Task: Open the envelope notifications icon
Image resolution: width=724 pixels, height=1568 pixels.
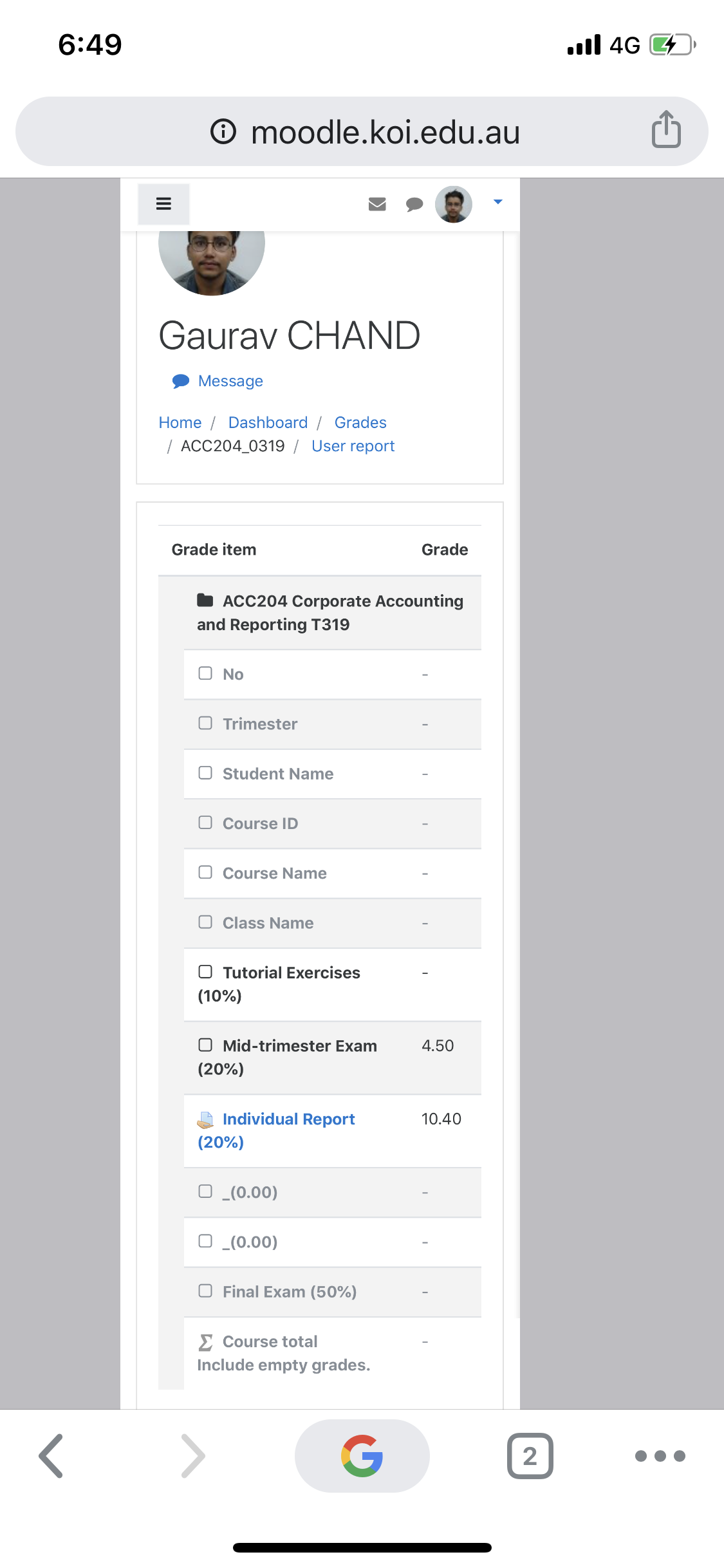Action: point(377,204)
